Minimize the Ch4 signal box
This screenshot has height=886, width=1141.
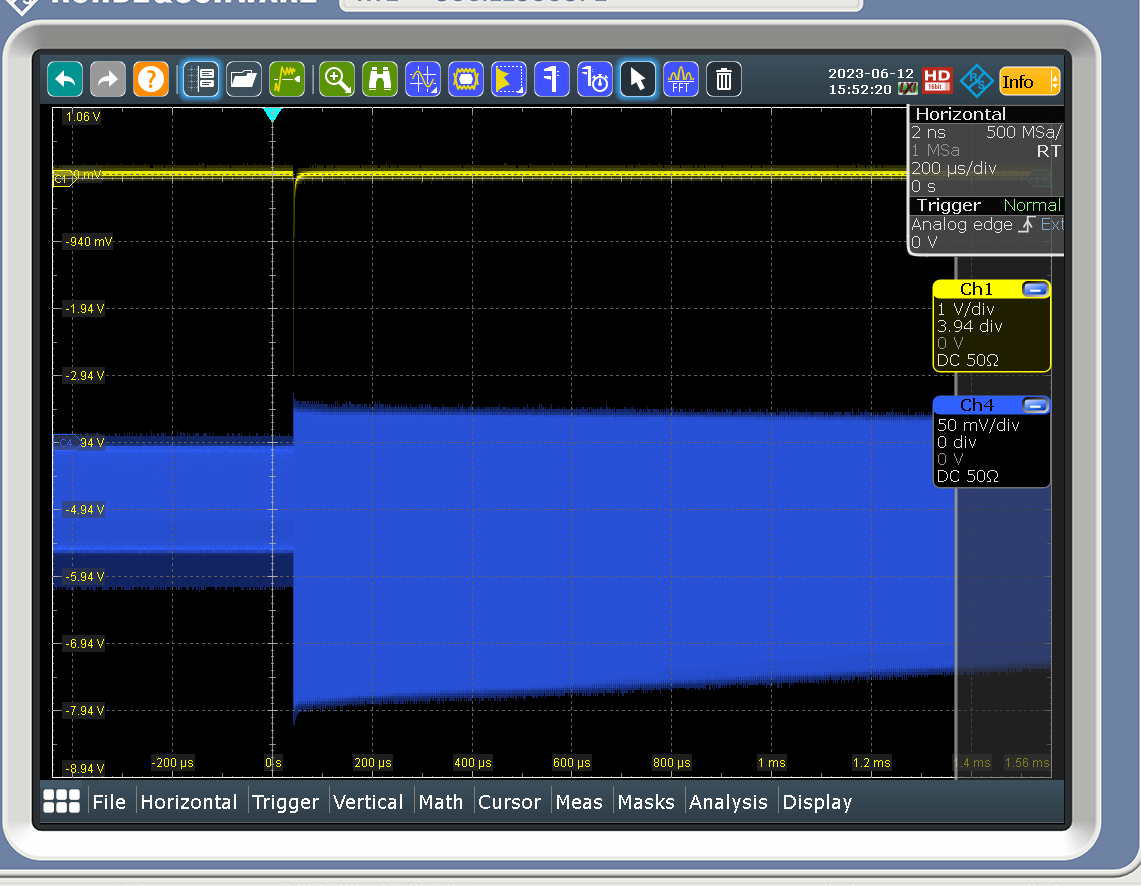[x=1035, y=405]
